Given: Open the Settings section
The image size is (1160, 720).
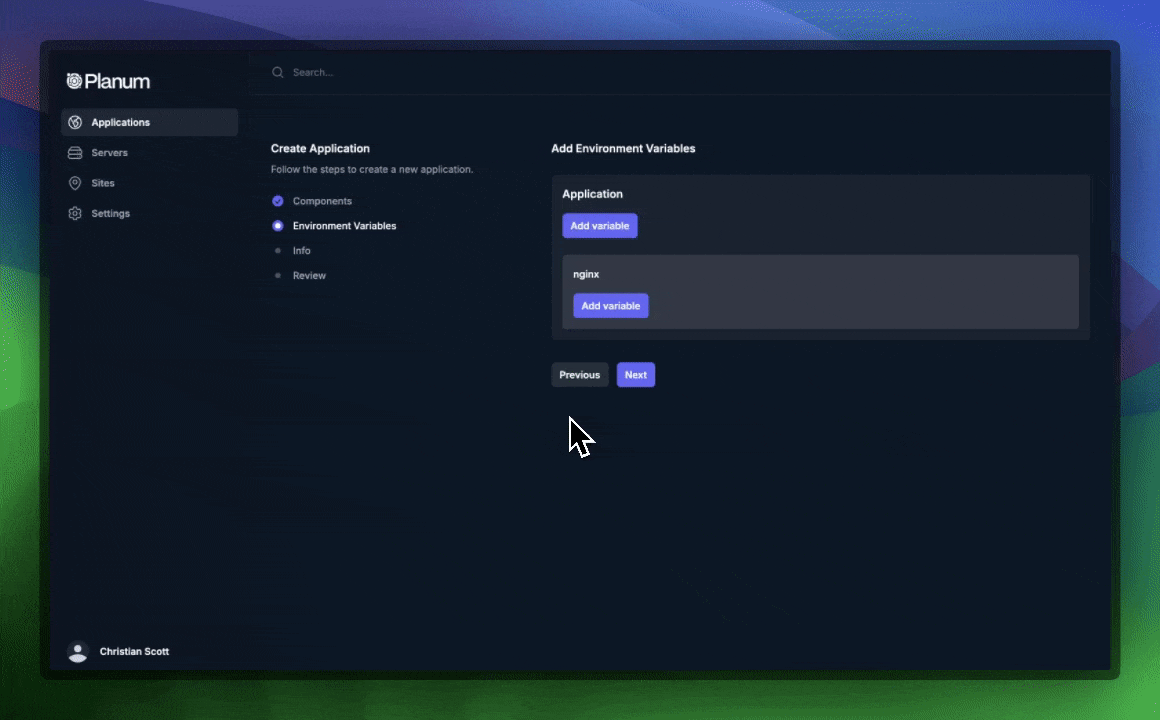Looking at the screenshot, I should tap(149, 213).
